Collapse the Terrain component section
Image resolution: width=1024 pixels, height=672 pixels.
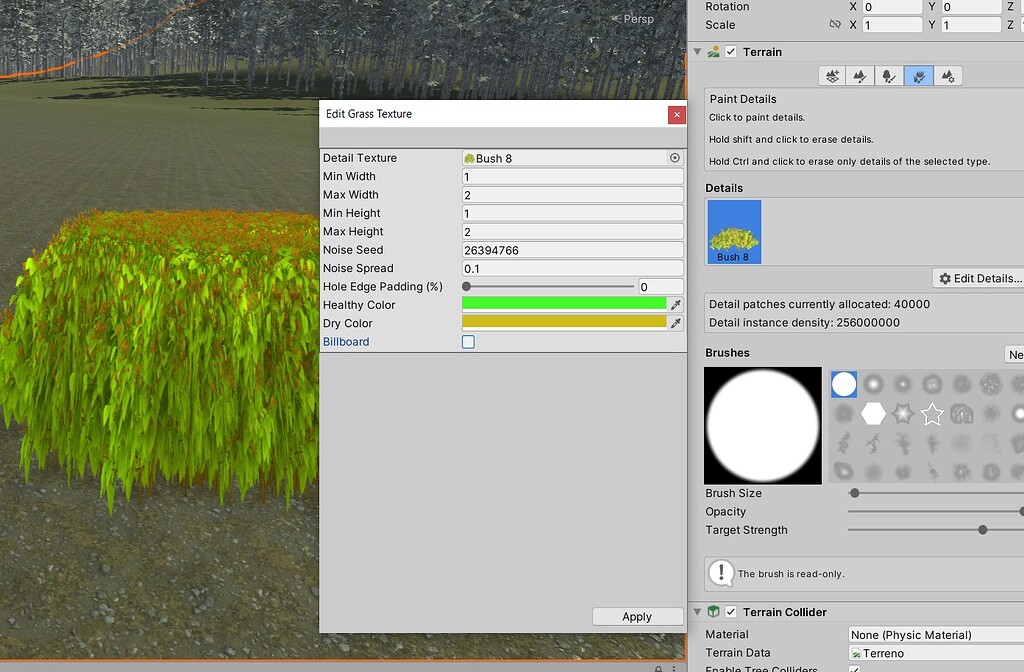(x=697, y=51)
